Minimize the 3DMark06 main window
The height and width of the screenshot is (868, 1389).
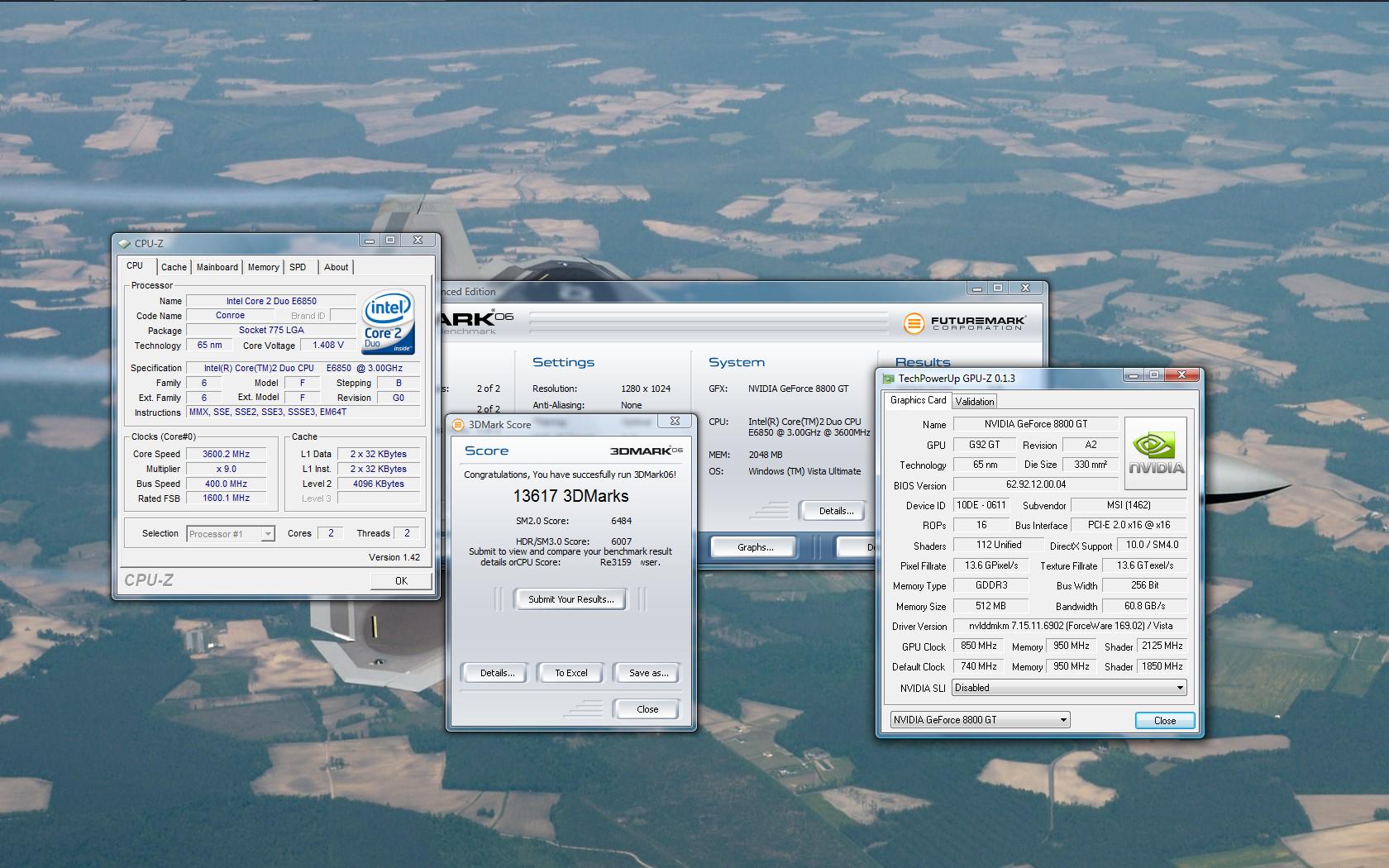(977, 289)
